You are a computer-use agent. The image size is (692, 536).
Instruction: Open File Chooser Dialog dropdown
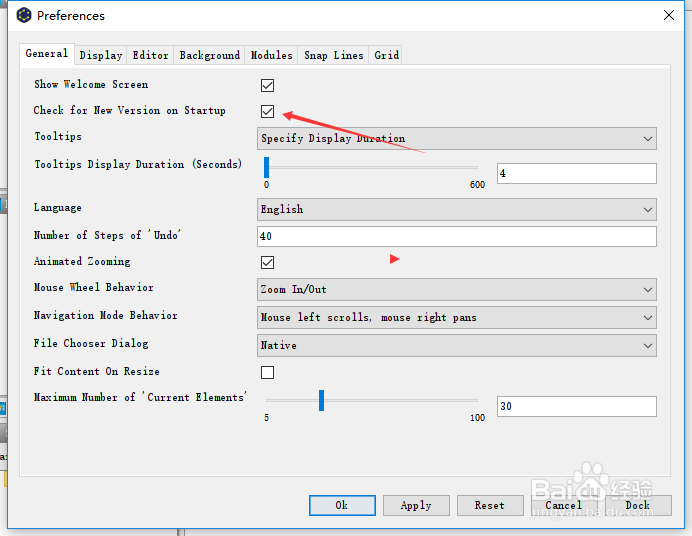pos(457,345)
